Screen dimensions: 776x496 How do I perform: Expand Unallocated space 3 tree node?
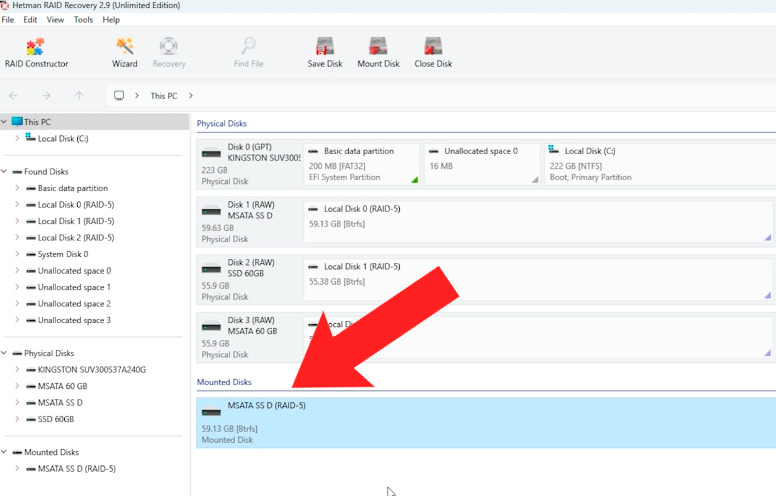pos(17,320)
